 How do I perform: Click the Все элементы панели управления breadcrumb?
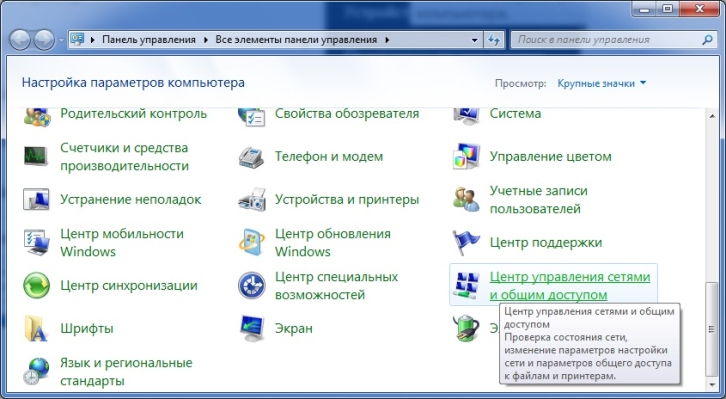[x=296, y=40]
